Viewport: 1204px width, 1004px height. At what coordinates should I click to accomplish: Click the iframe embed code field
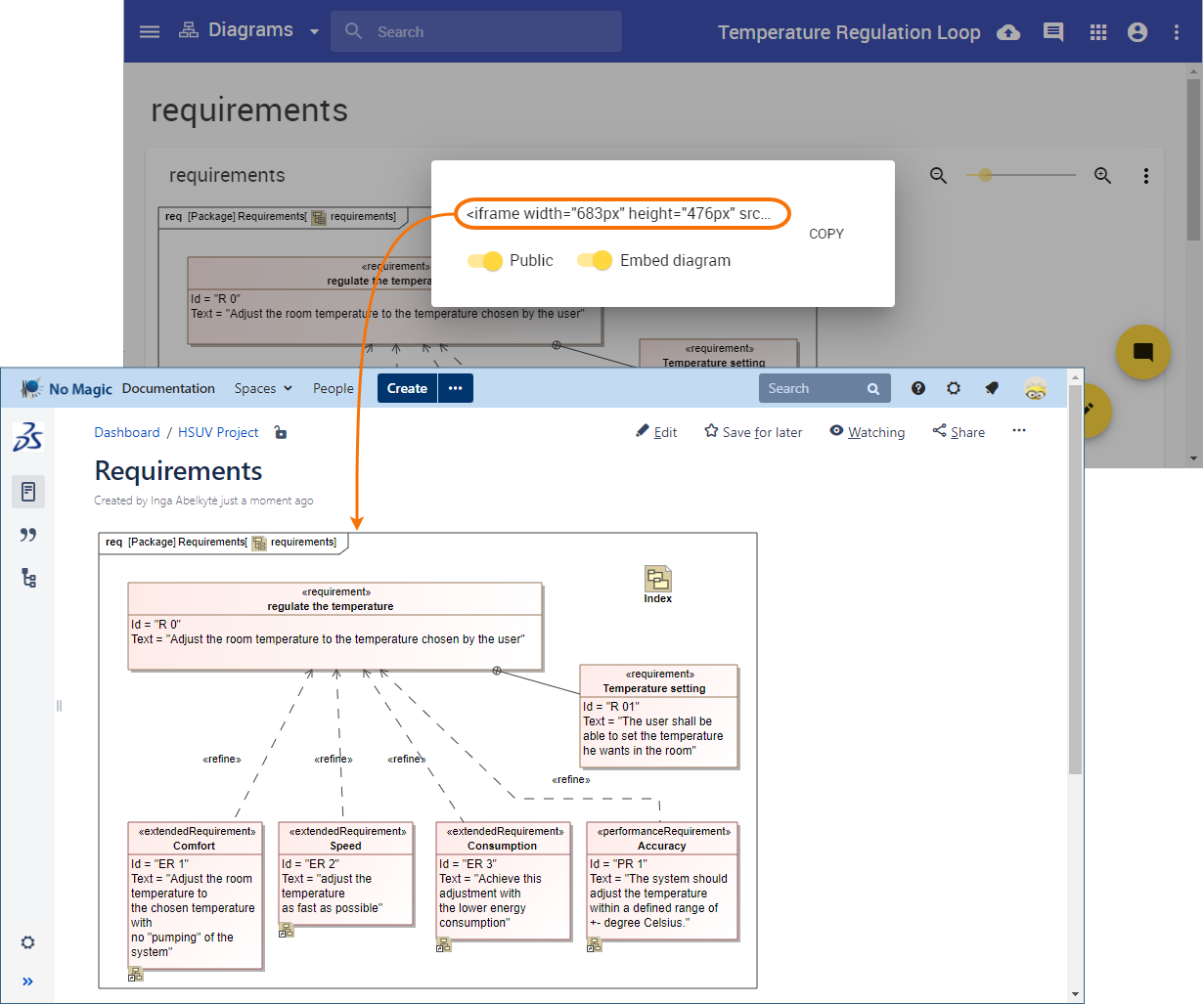click(622, 213)
